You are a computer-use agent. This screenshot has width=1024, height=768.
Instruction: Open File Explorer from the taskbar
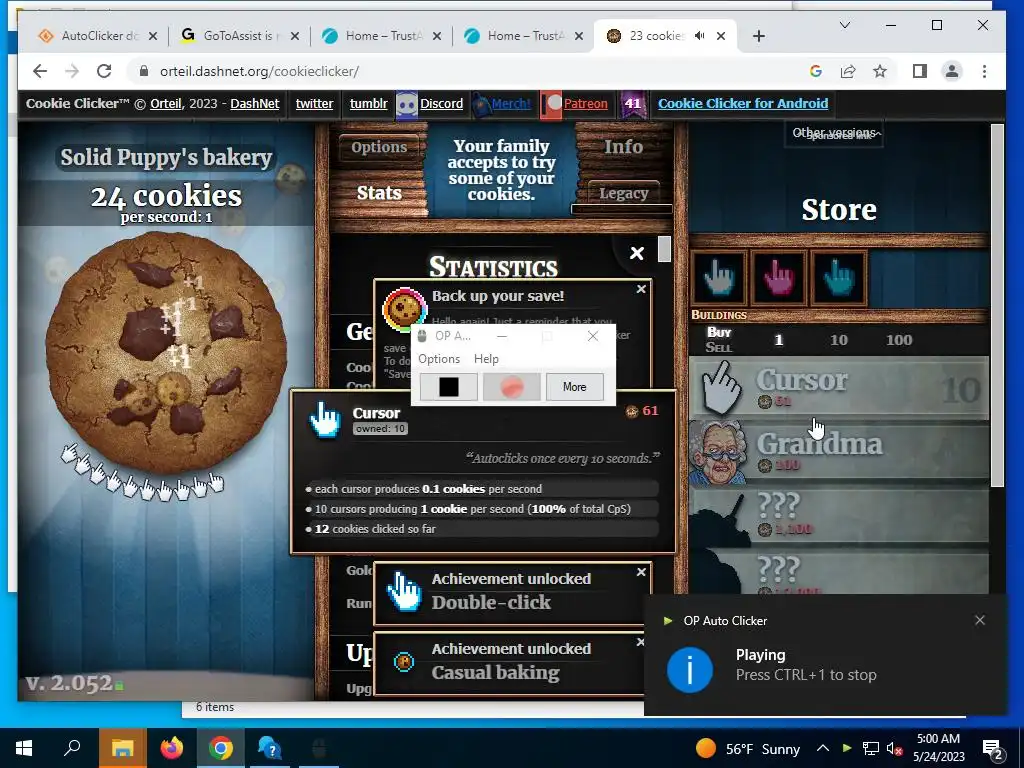click(122, 748)
